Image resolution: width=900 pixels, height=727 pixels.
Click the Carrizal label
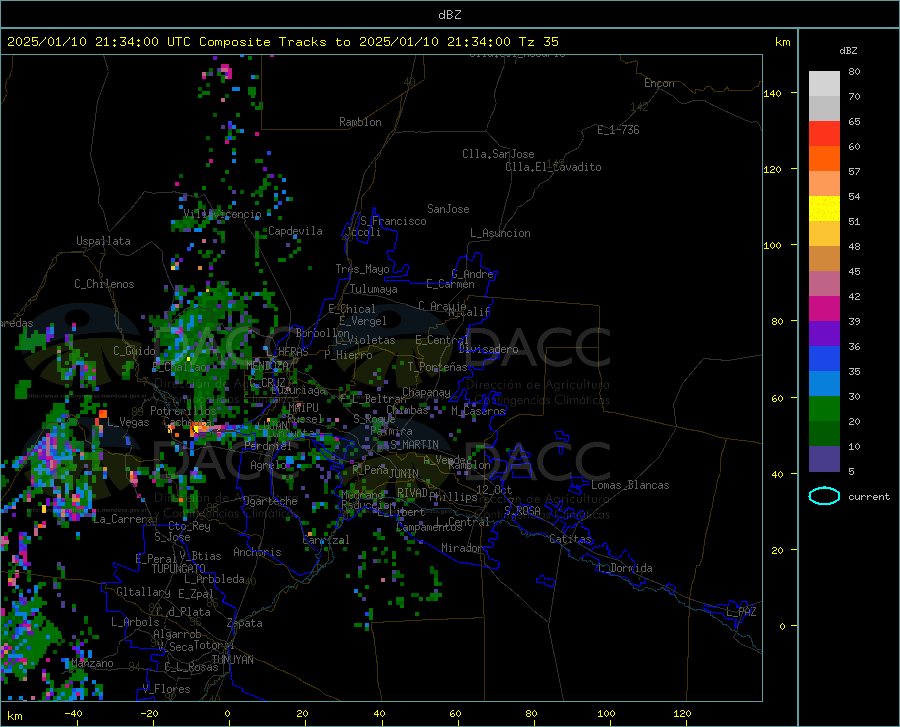click(x=326, y=541)
